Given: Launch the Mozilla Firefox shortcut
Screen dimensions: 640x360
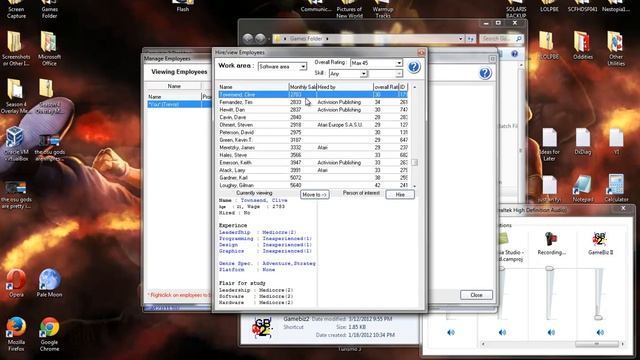Looking at the screenshot, I should click(16, 334).
